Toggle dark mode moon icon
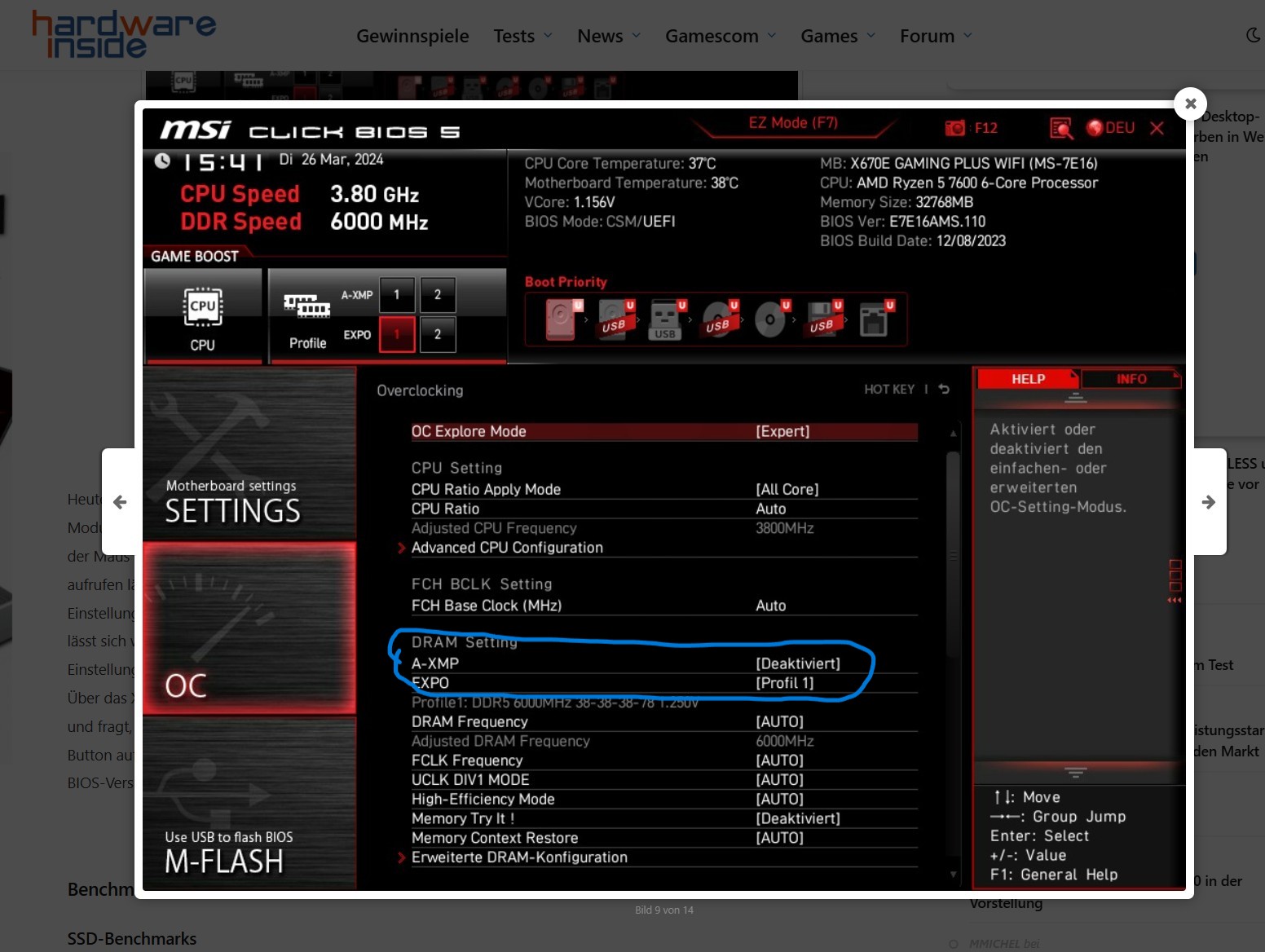 point(1254,35)
